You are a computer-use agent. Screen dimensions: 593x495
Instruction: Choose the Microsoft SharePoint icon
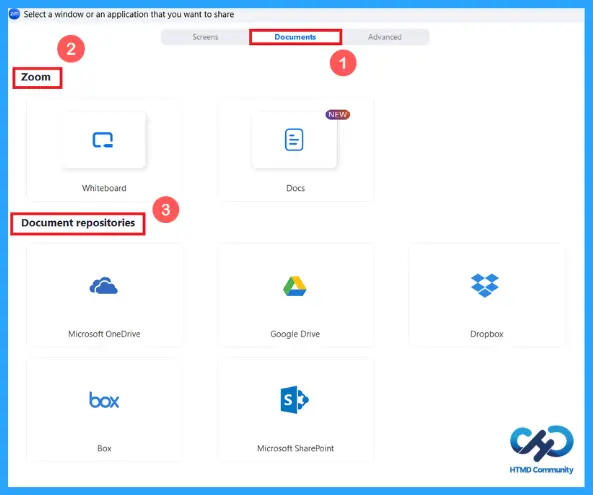(x=295, y=400)
